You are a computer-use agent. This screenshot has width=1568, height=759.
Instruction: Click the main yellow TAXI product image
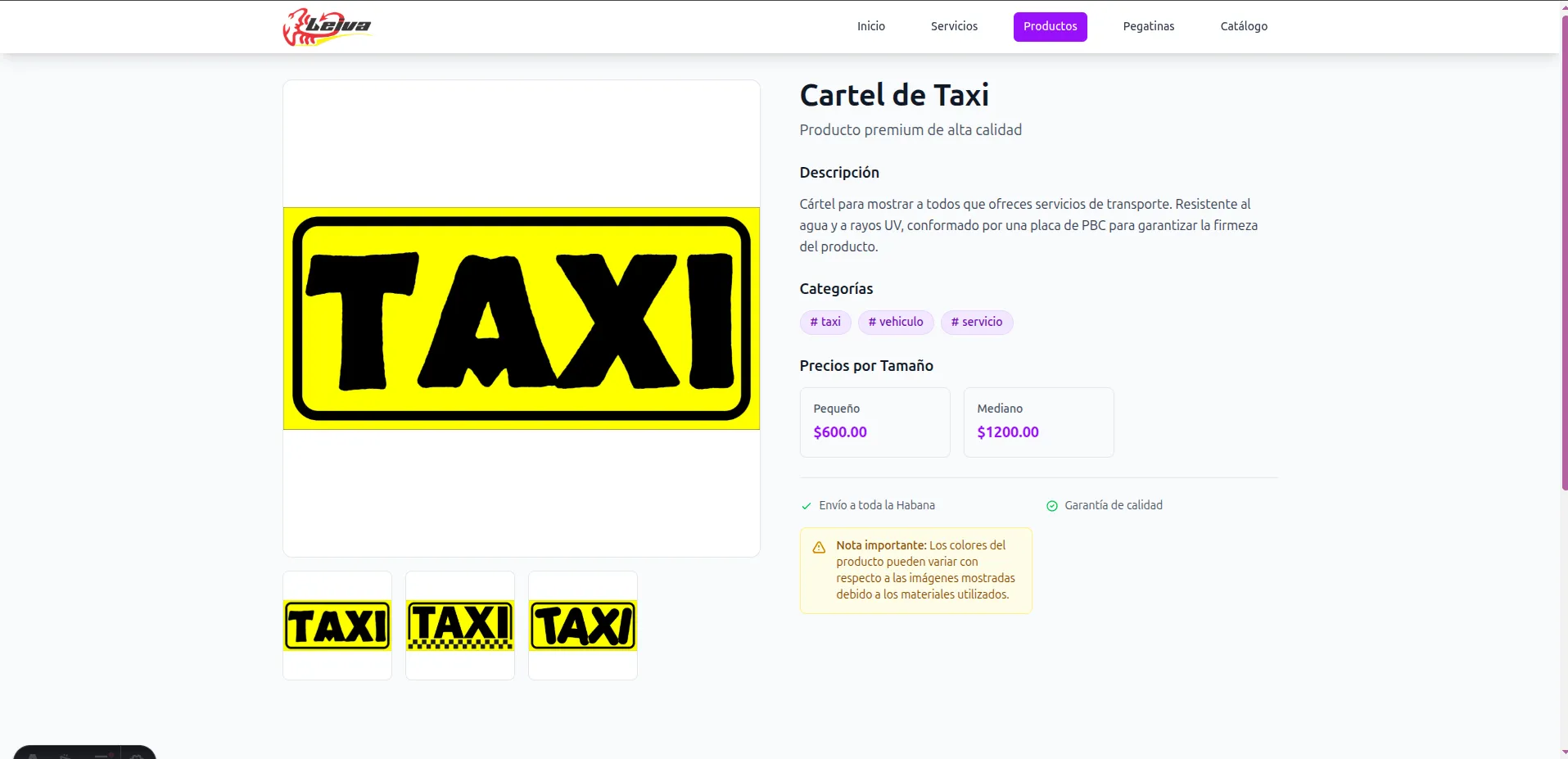click(522, 319)
